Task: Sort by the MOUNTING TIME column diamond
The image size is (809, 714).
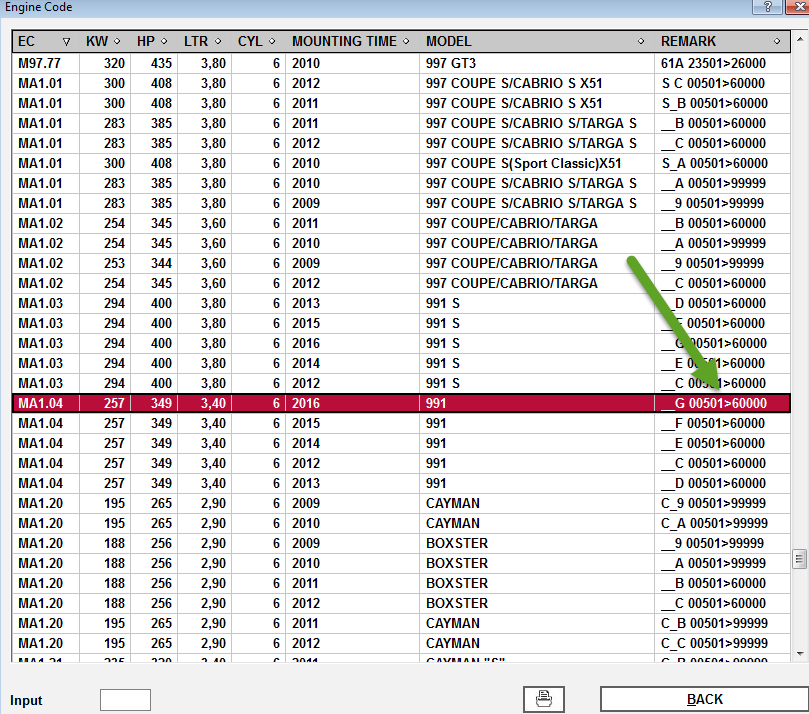Action: coord(406,42)
